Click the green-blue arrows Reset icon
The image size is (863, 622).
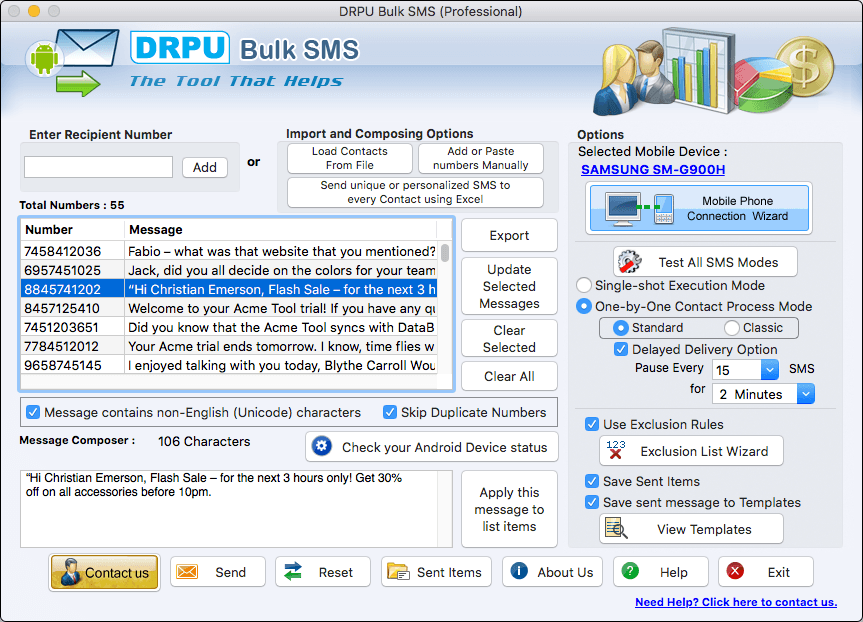pyautogui.click(x=293, y=571)
